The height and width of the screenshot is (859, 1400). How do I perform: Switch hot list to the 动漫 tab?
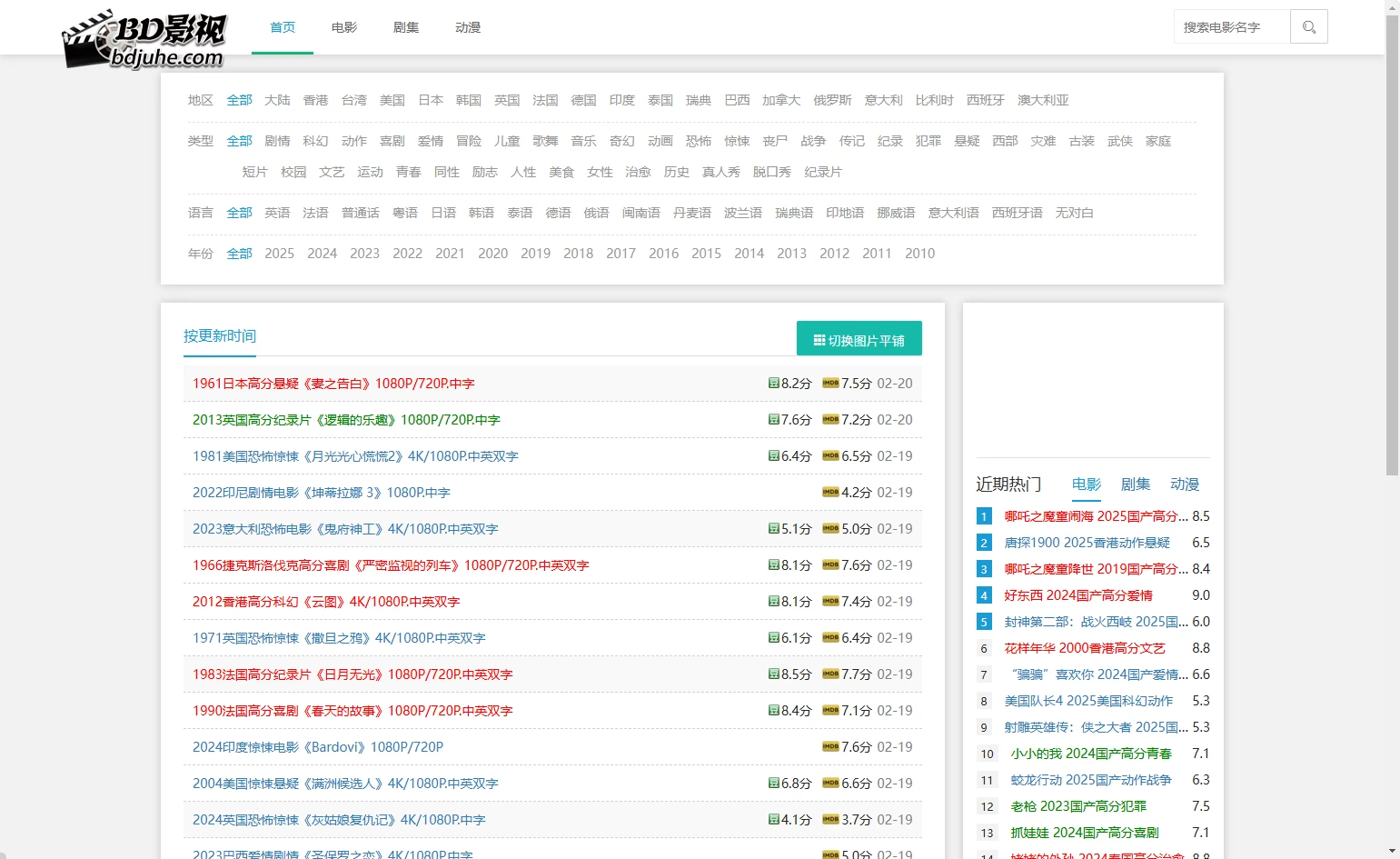click(x=1184, y=484)
